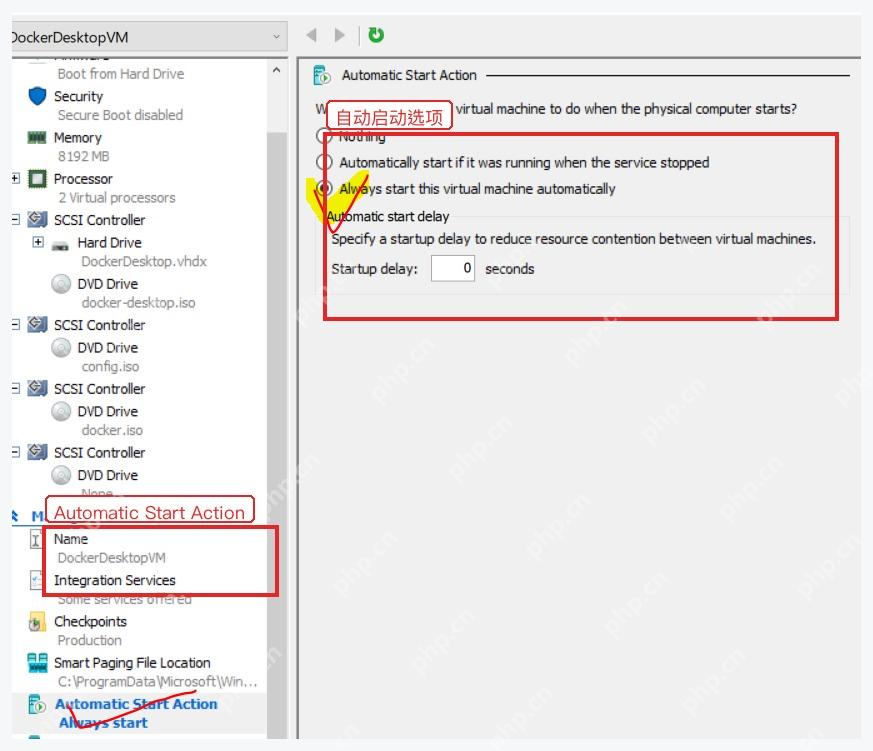Click the '2 Virtual processors' text
Screen dimensions: 873x751
[x=117, y=198]
